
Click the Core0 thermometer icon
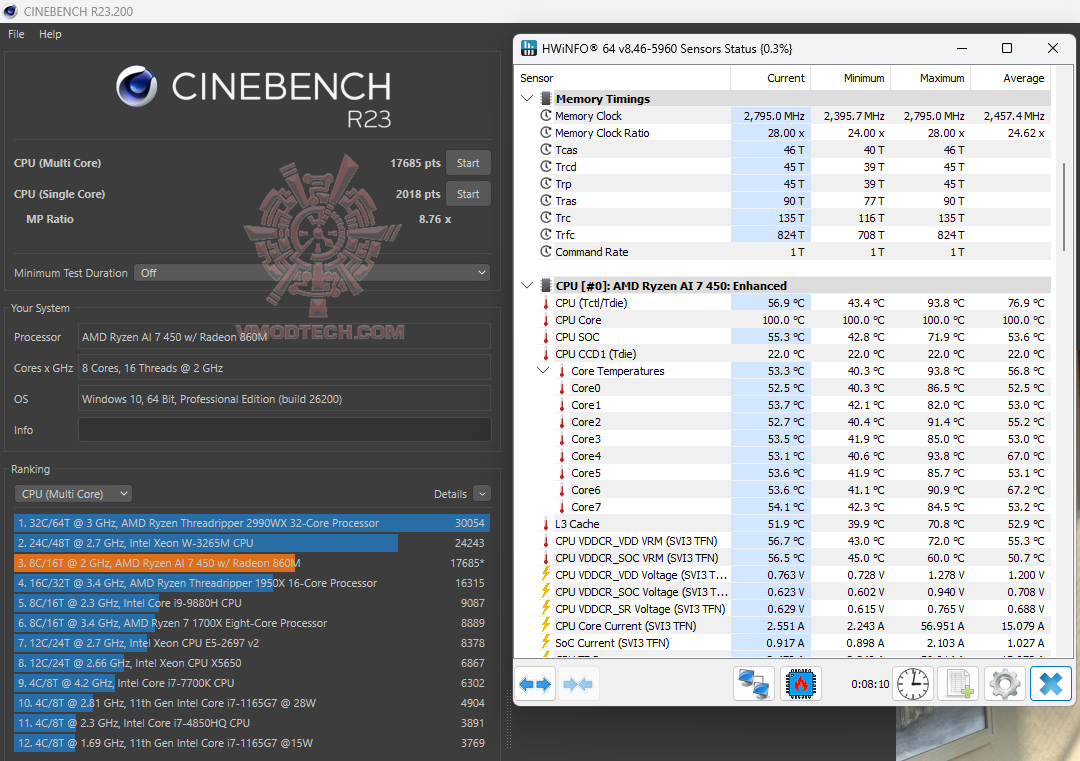561,388
